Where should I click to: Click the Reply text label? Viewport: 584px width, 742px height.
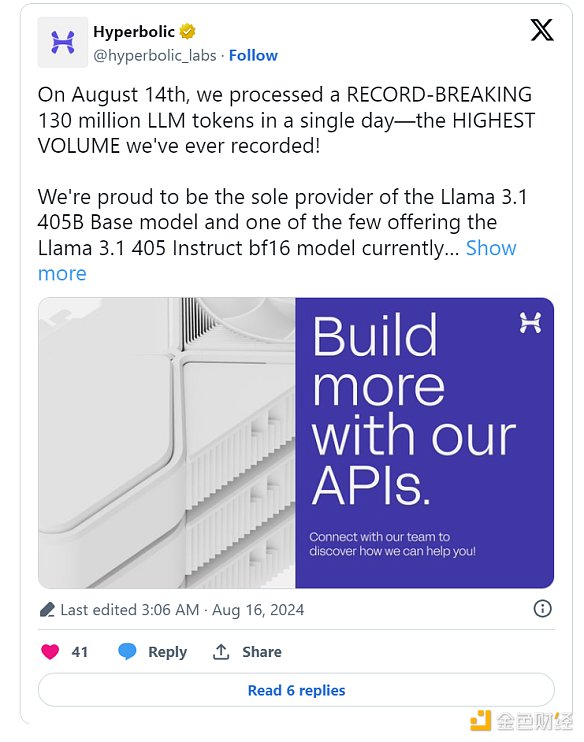168,652
